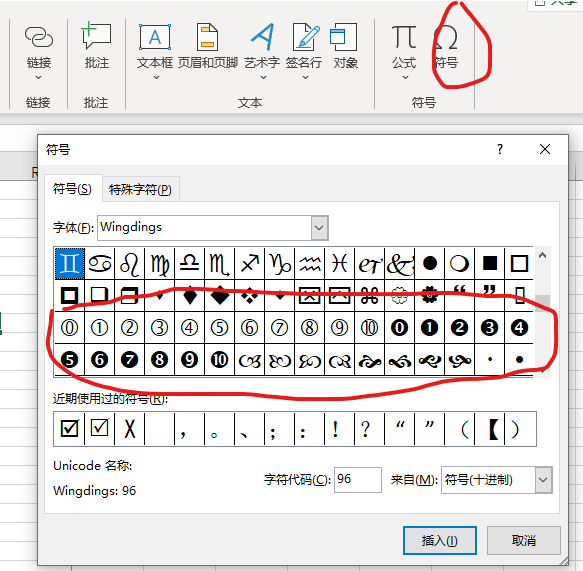This screenshot has width=583, height=571.
Task: Expand the 链接 dropdown chevron
Action: [39, 78]
